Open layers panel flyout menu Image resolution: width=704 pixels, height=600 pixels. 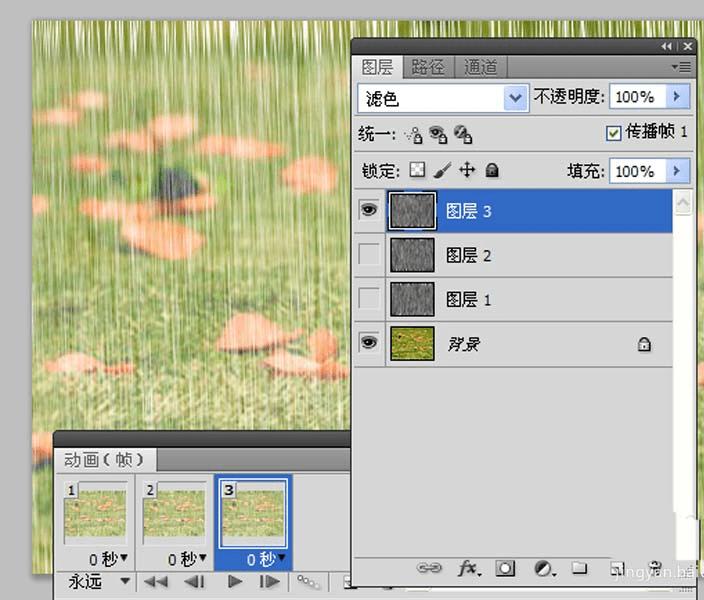pos(682,67)
